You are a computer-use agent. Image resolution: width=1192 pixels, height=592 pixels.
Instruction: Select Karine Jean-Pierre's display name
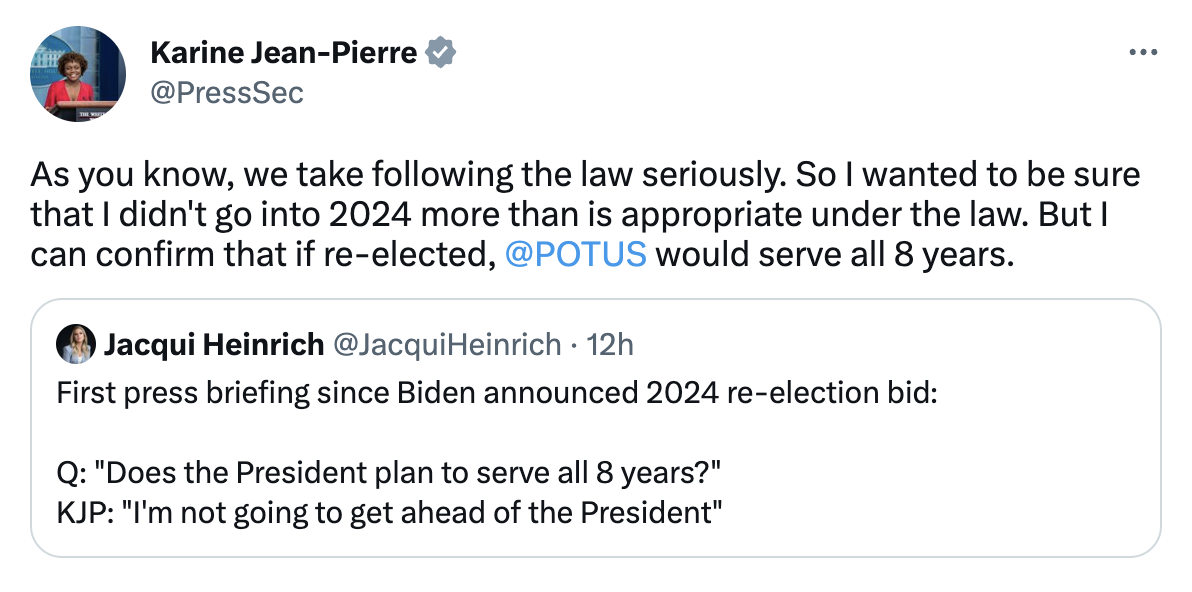click(x=288, y=51)
